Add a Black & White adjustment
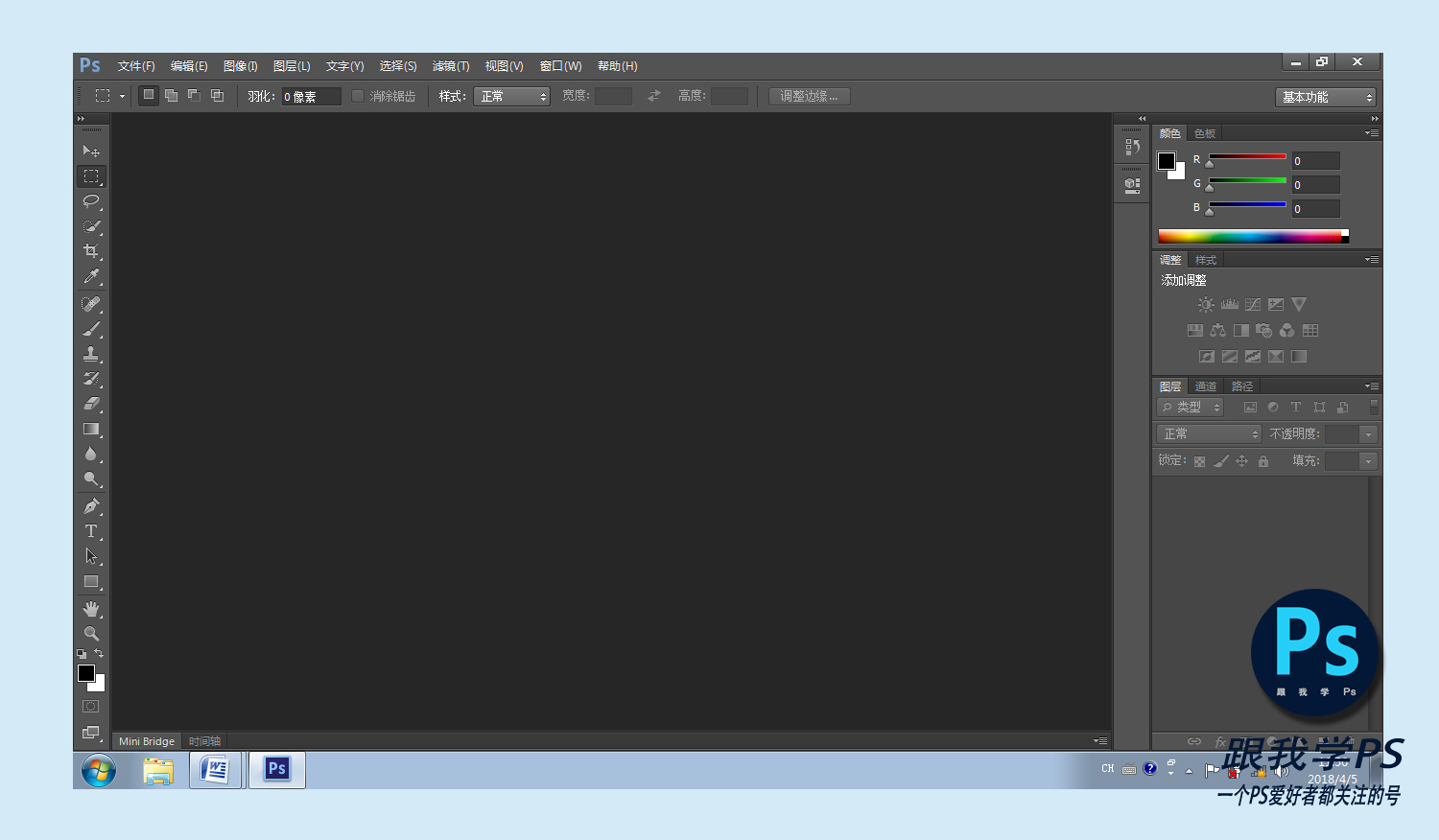The image size is (1439, 840). point(1241,331)
